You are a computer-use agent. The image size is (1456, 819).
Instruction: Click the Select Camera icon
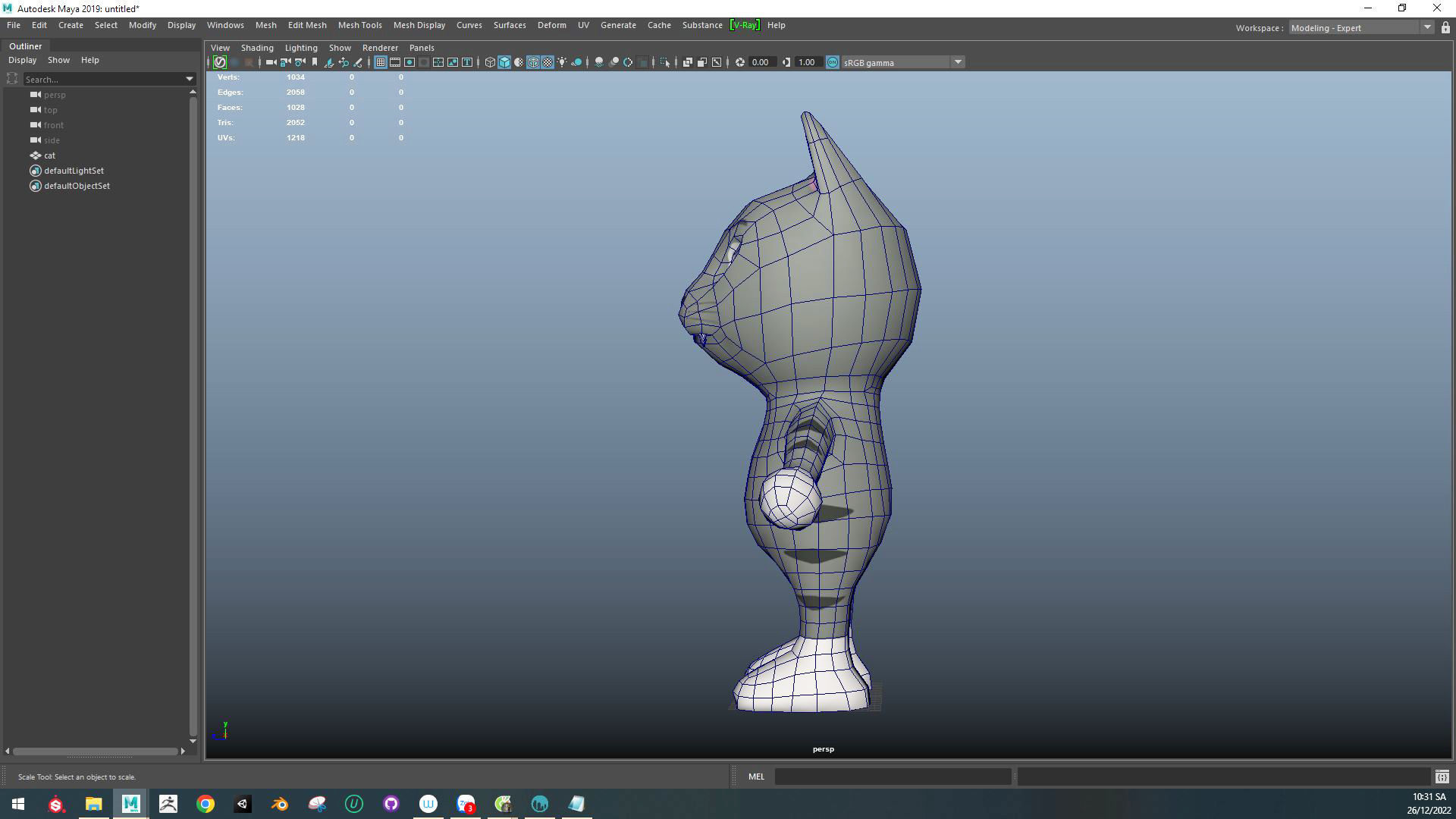pyautogui.click(x=271, y=62)
